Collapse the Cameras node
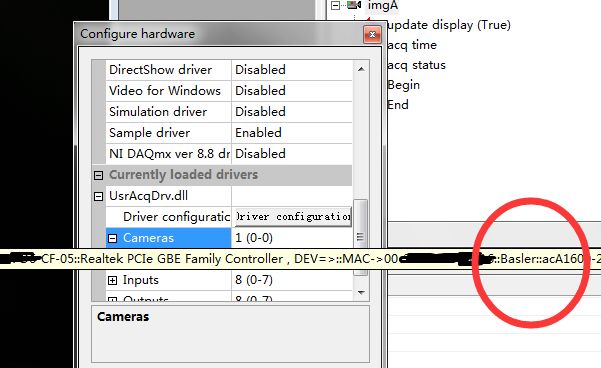Screen dimensions: 601x368 point(112,238)
